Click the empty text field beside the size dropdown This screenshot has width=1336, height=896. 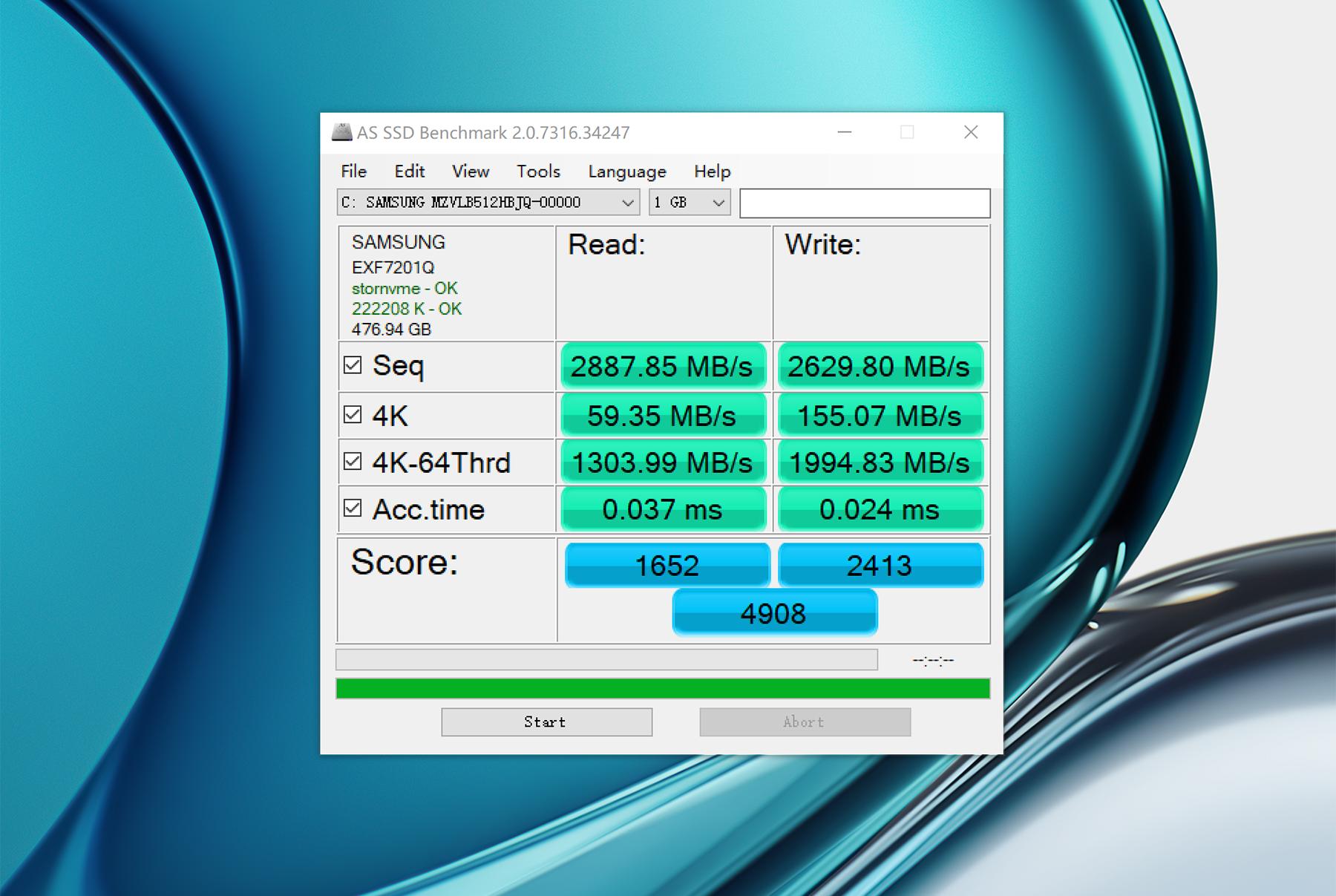point(865,202)
